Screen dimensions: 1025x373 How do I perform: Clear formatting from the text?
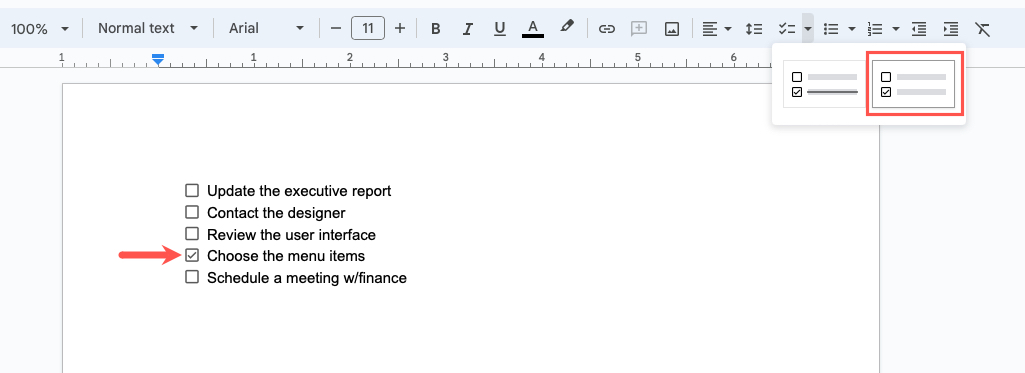coord(983,29)
